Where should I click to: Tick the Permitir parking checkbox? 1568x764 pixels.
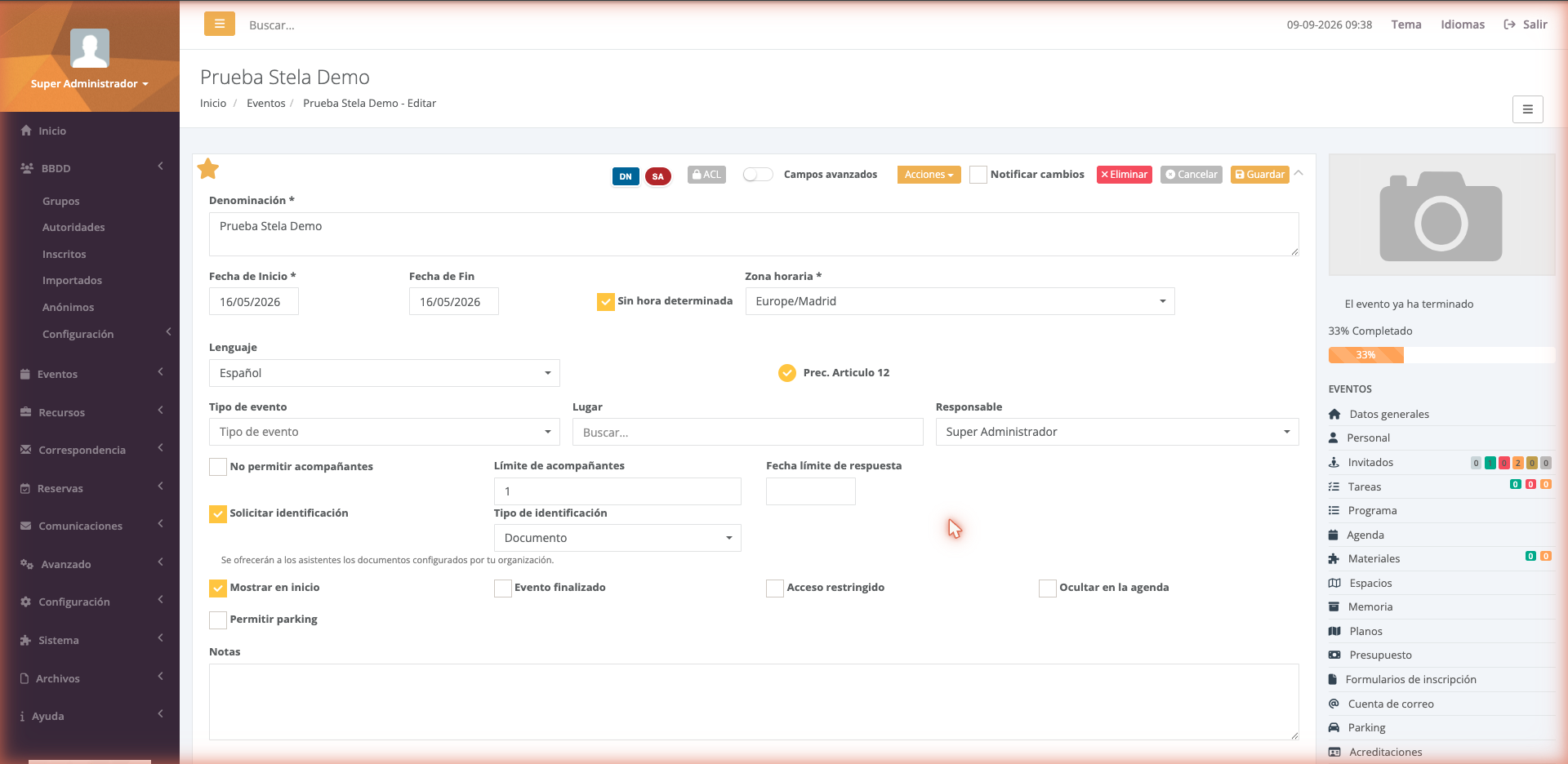tap(218, 620)
